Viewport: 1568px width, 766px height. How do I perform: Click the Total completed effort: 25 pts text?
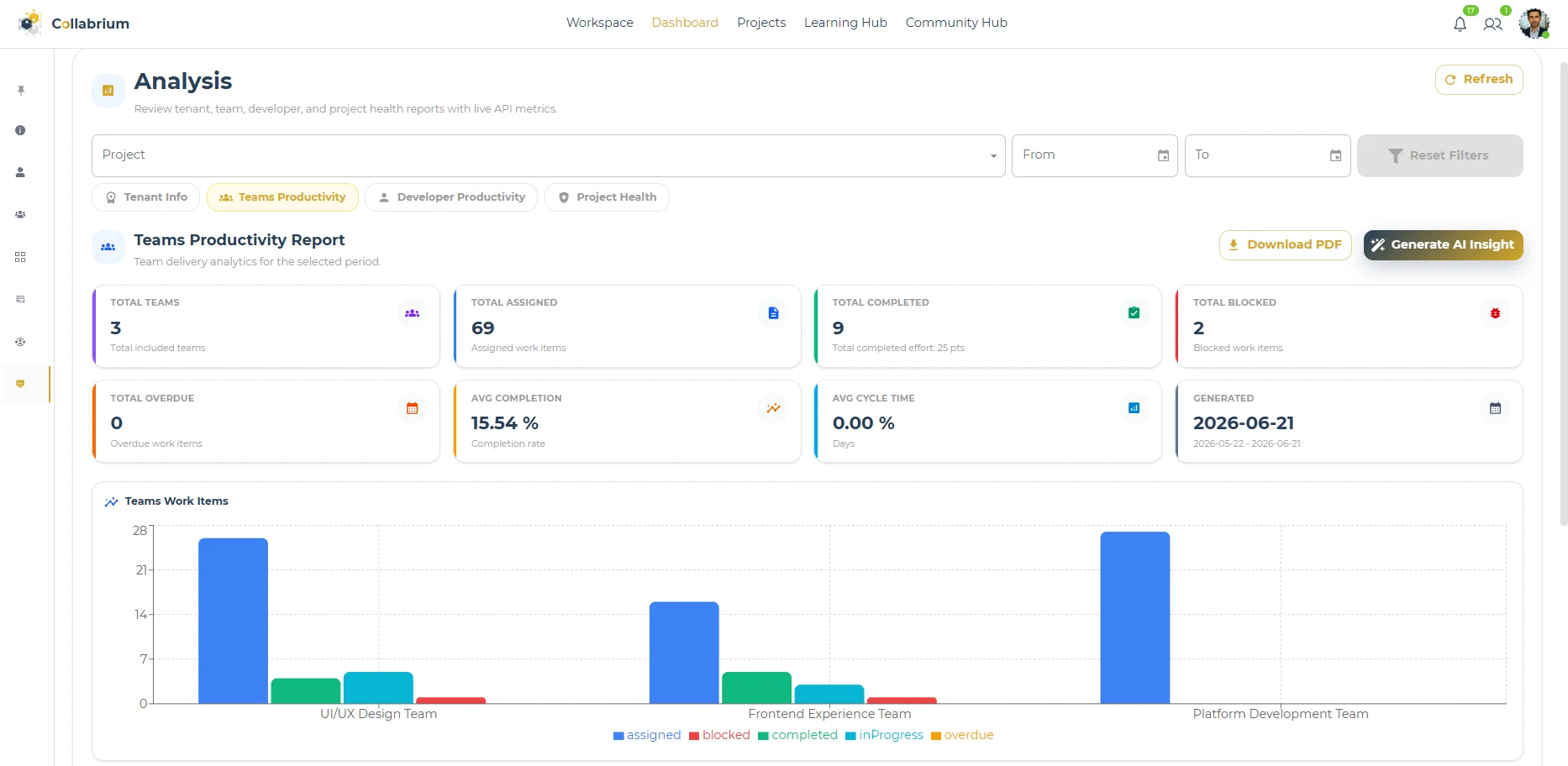point(898,348)
